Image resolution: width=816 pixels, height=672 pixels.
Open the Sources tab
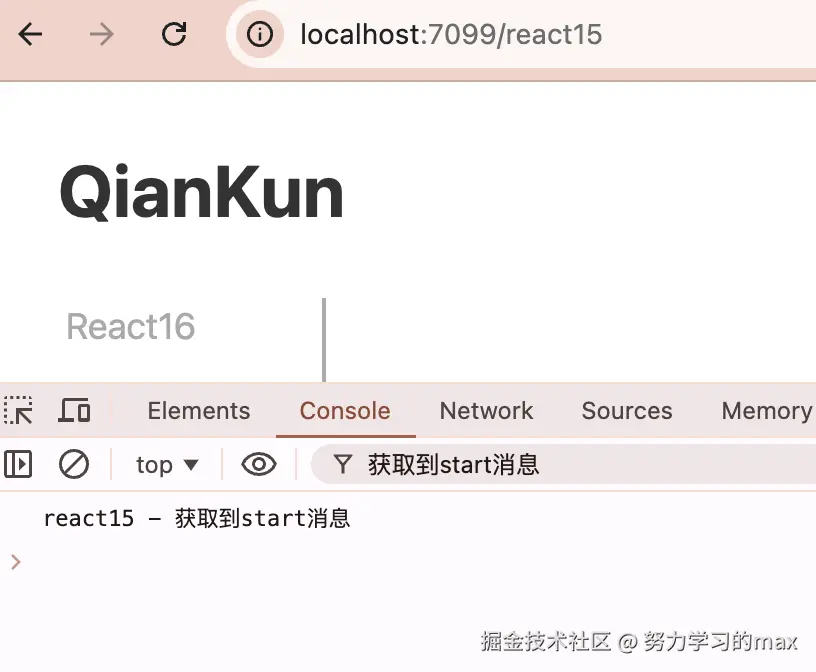627,411
